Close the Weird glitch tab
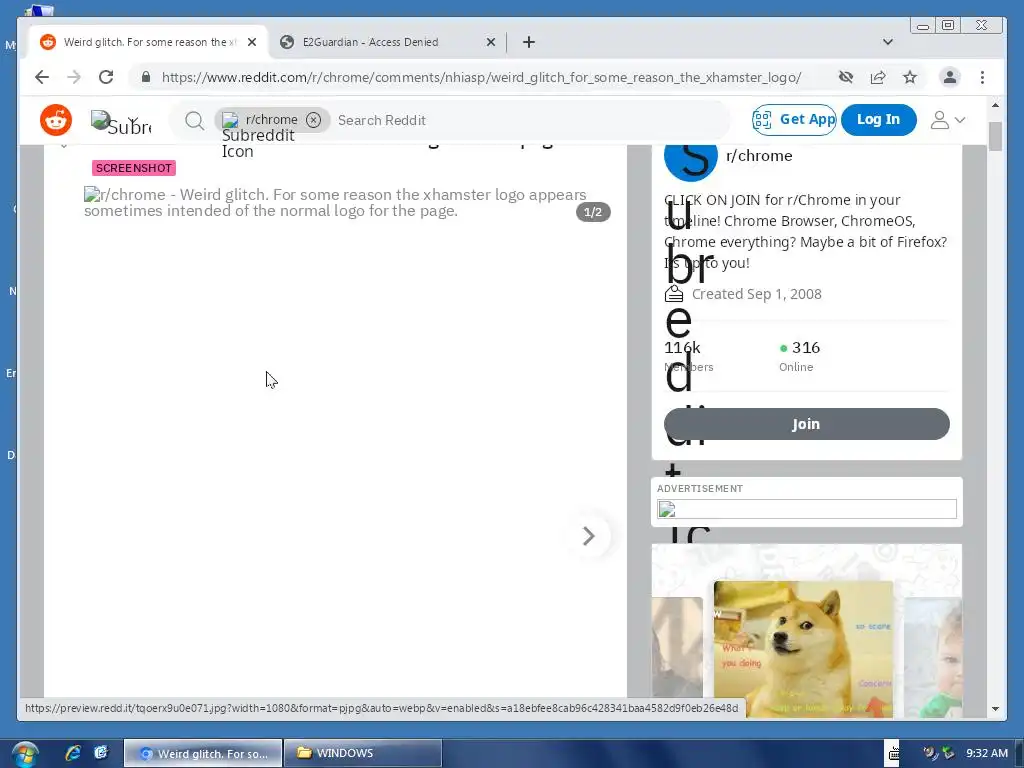Viewport: 1024px width, 768px height. [252, 42]
